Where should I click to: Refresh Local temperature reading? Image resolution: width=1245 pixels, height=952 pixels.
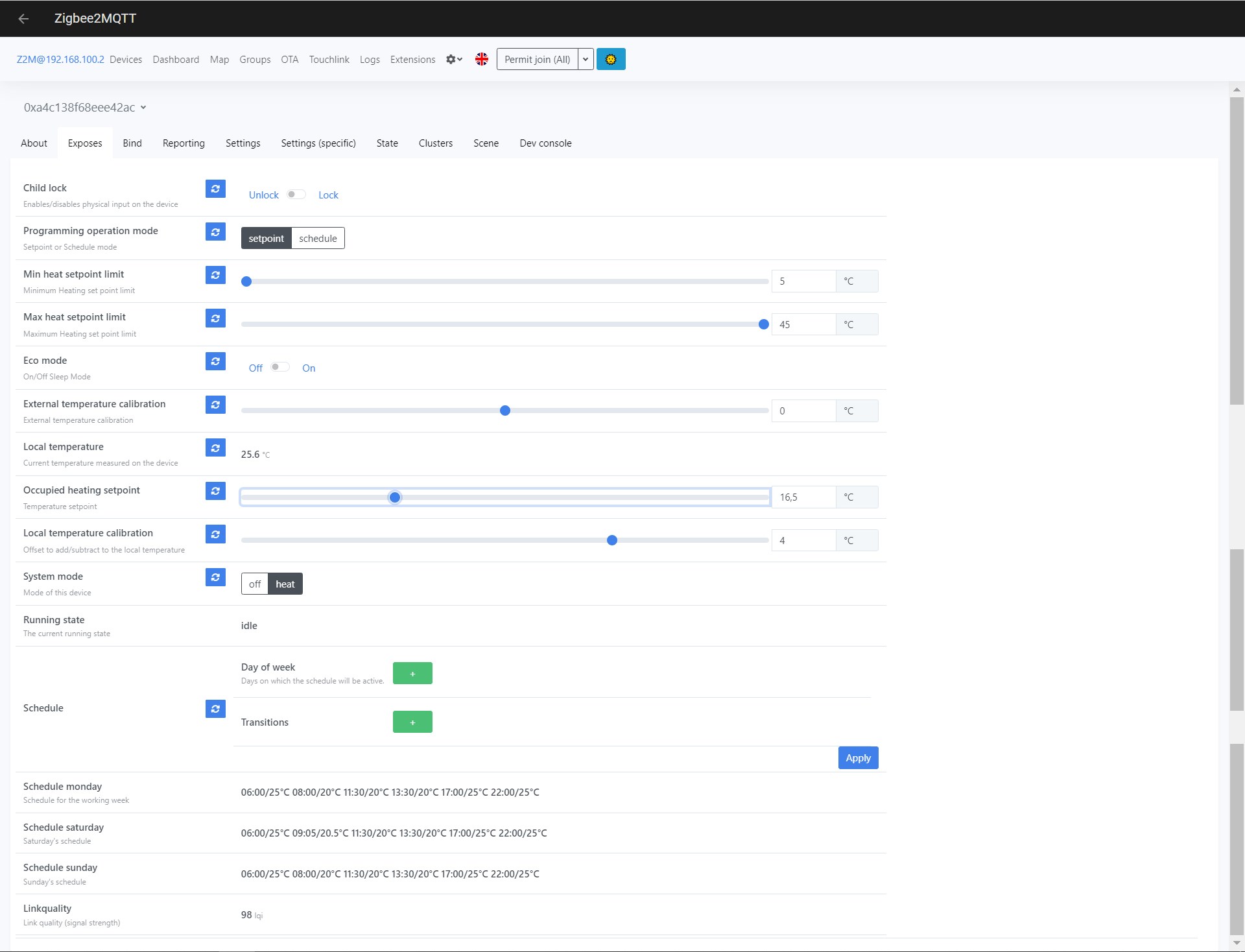point(215,447)
